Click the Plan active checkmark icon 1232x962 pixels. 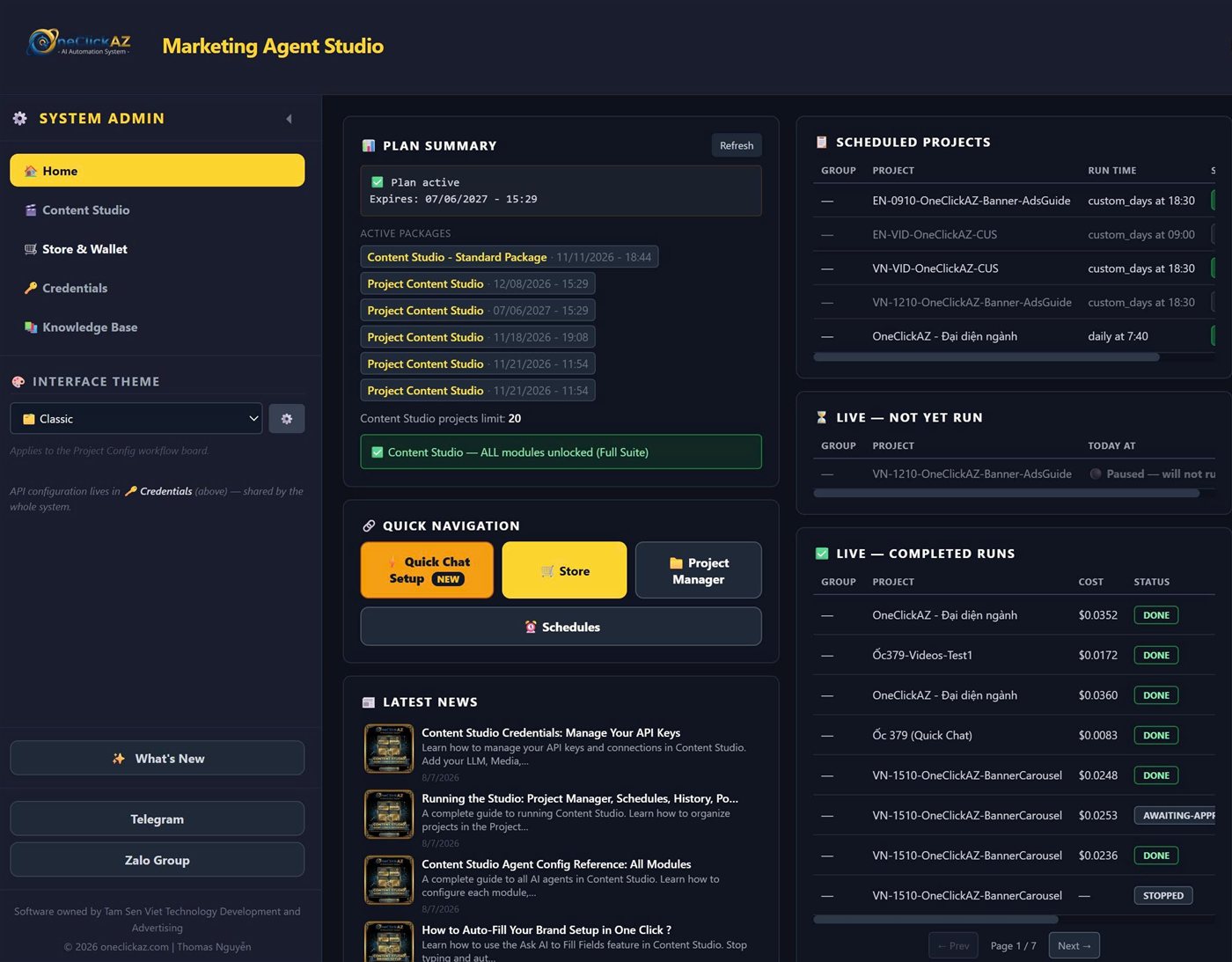(x=378, y=182)
